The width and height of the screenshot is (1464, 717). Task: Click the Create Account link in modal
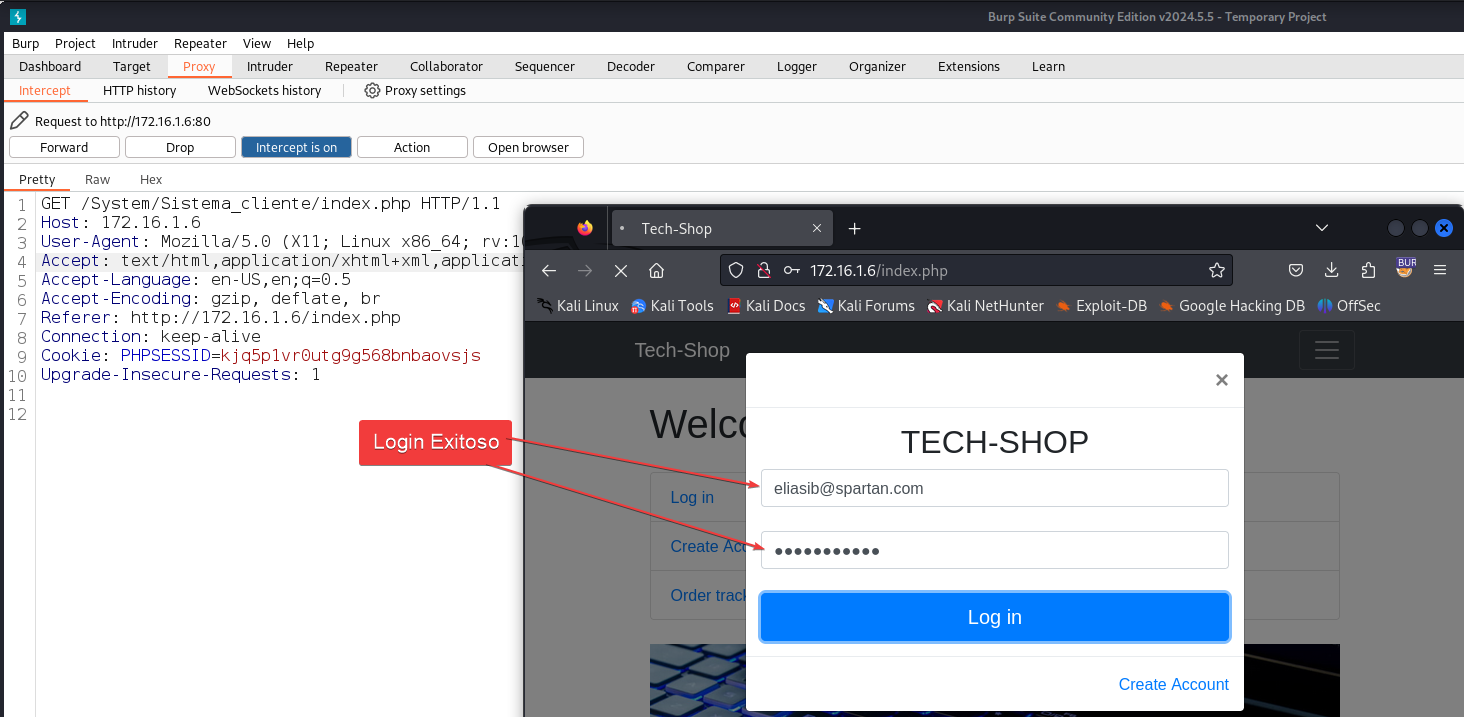tap(1173, 685)
